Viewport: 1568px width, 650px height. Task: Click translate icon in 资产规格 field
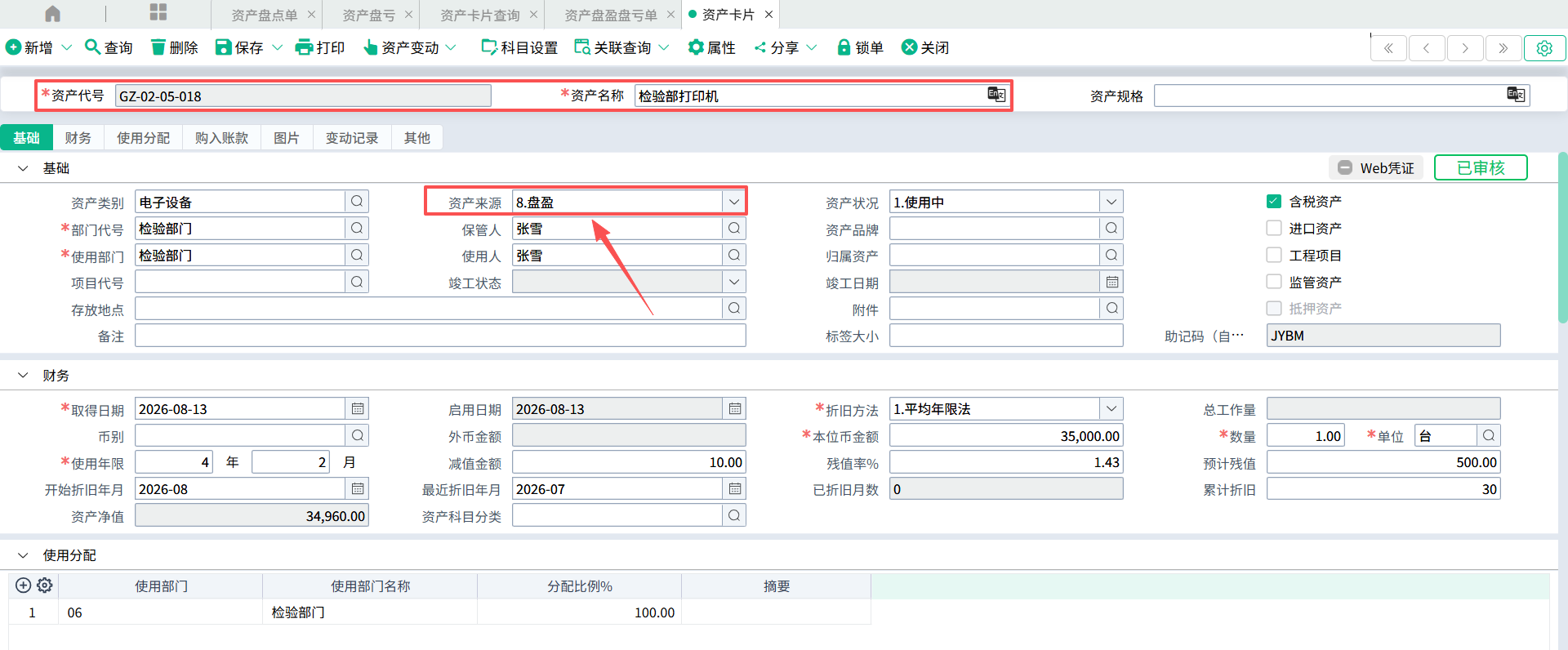pyautogui.click(x=1515, y=94)
